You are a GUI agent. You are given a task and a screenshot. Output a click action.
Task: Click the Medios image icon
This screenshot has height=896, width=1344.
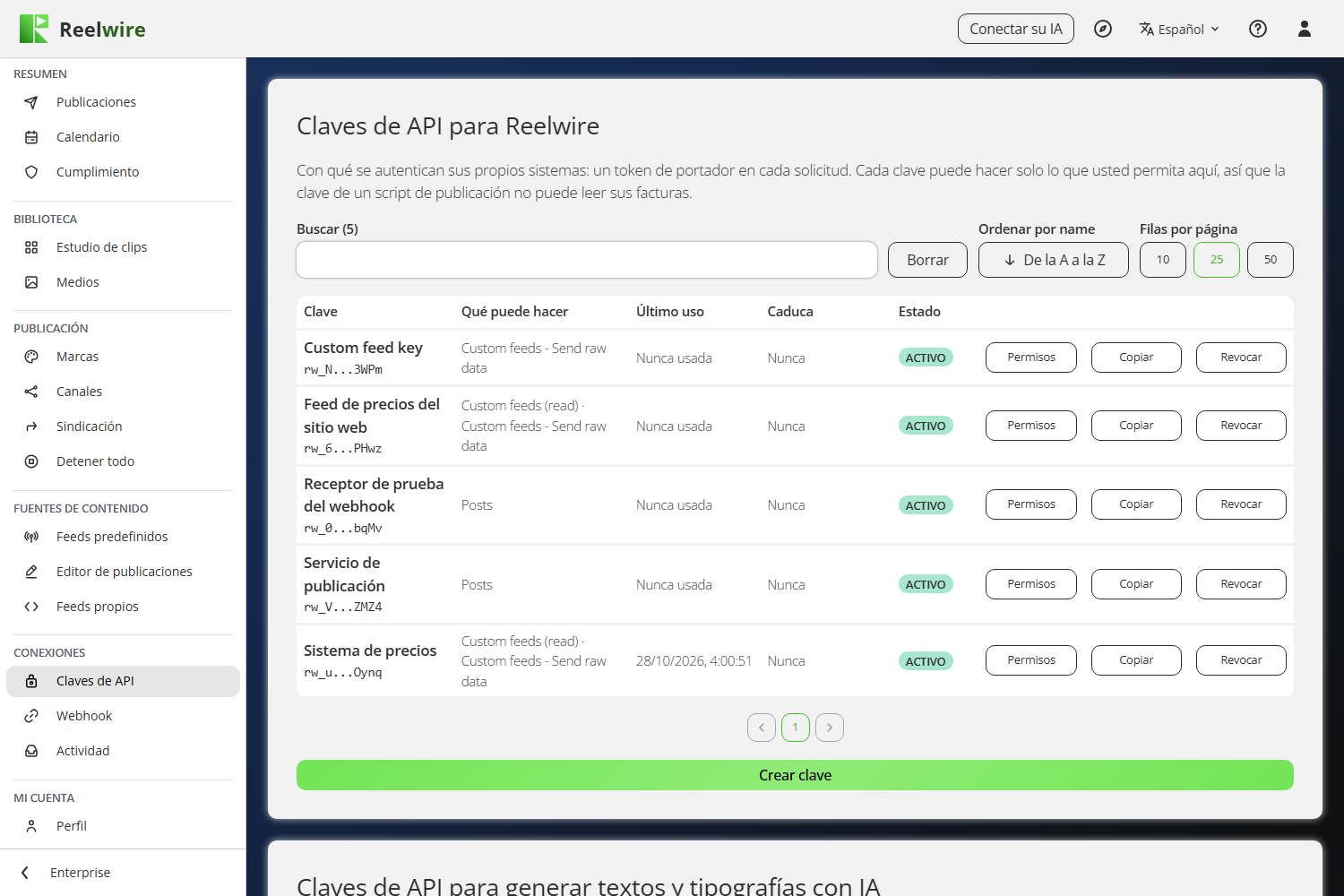pyautogui.click(x=31, y=282)
